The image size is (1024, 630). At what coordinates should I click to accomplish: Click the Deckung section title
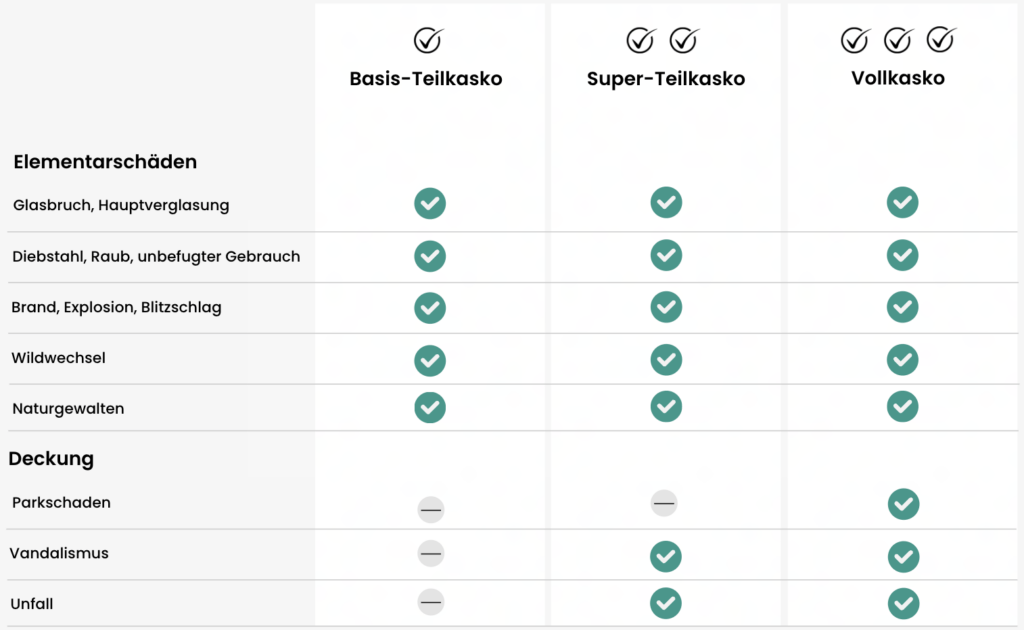(51, 458)
